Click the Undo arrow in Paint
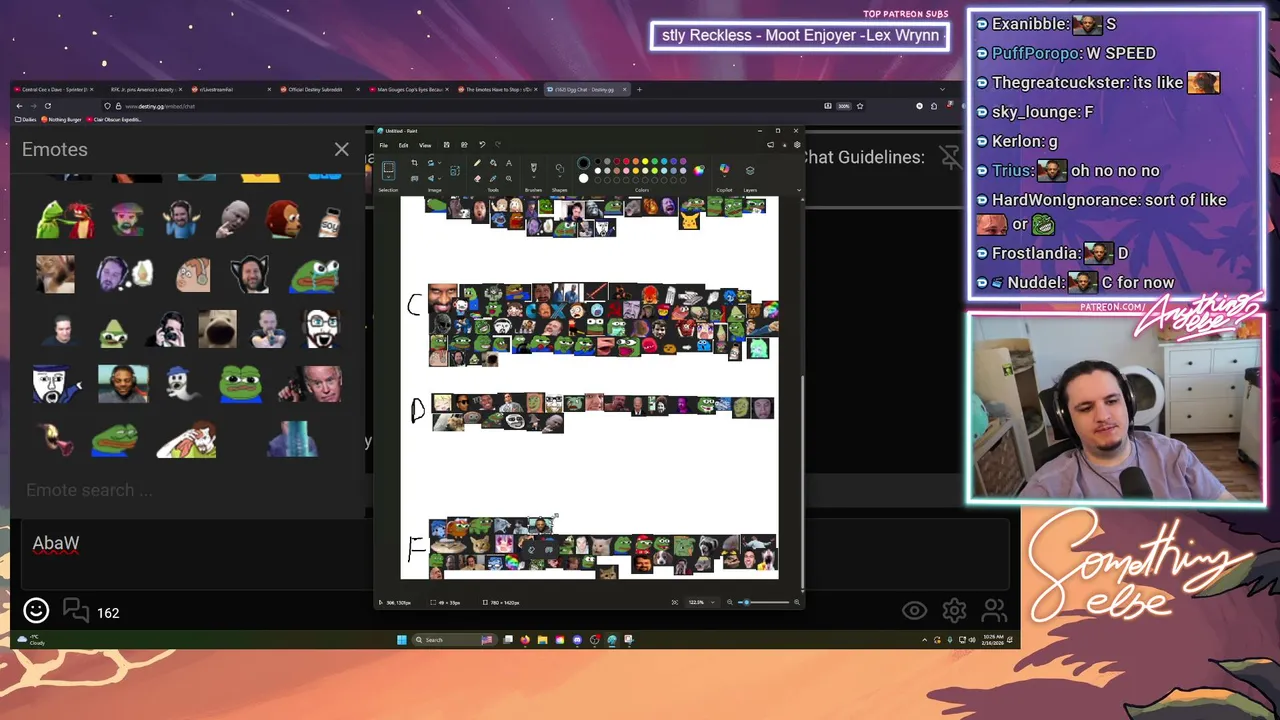Screen dimensions: 1280x720 [482, 145]
